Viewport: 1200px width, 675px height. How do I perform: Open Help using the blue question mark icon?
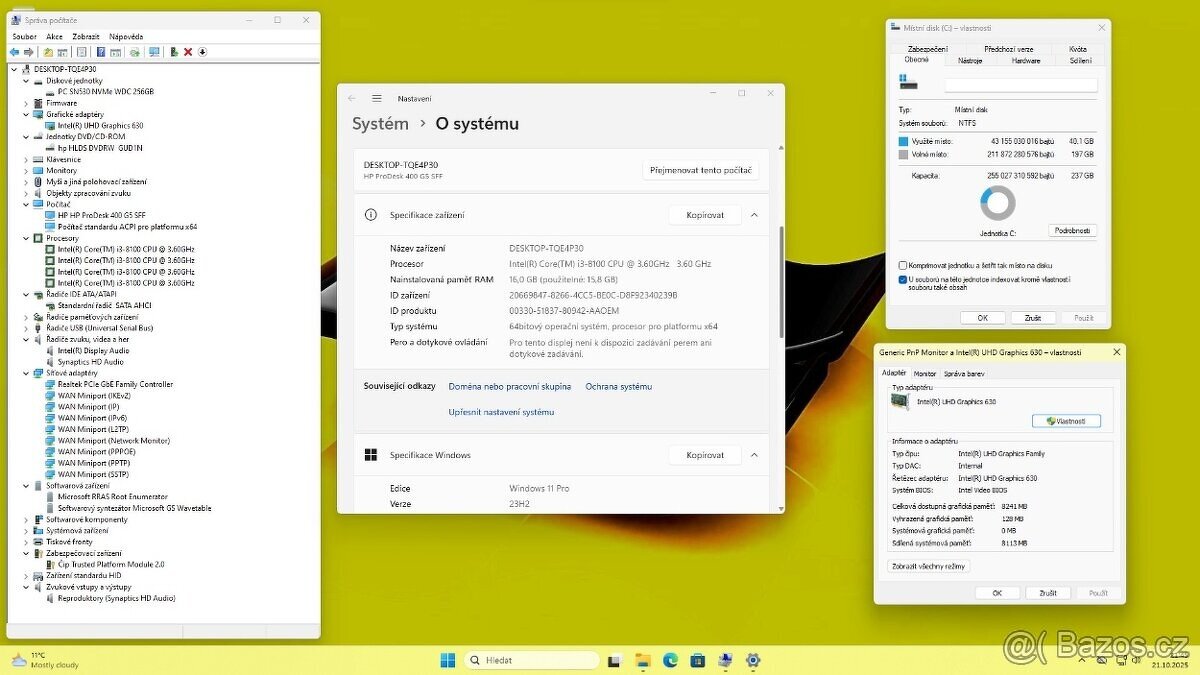(x=101, y=51)
